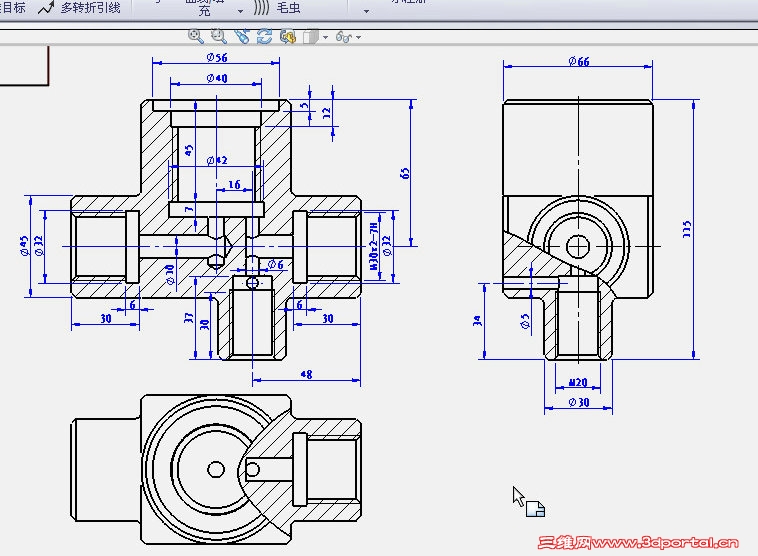Click the Display Style cube icon
Image resolution: width=758 pixels, height=556 pixels.
(310, 37)
